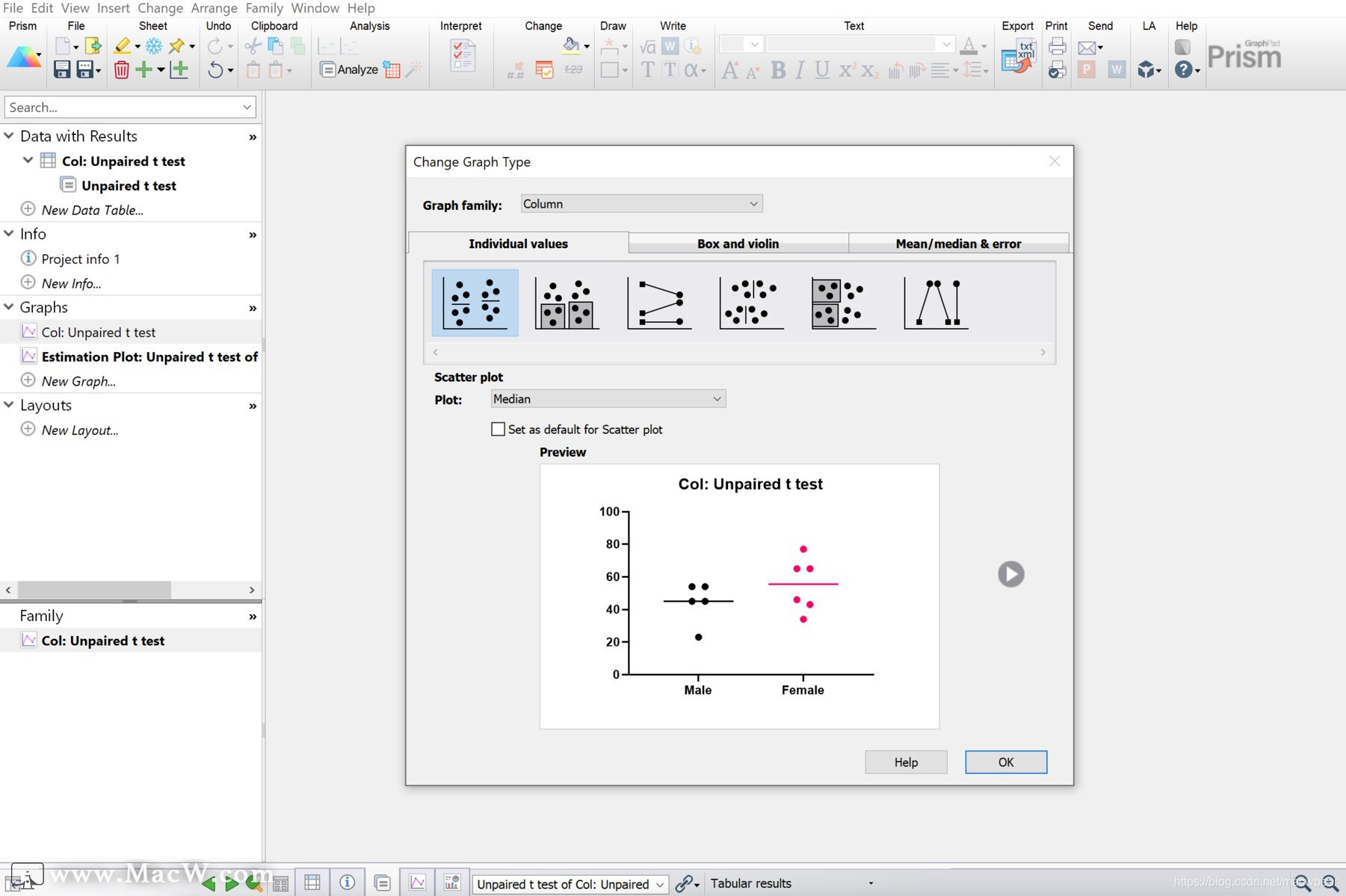Click the green New sheet plus icon

[143, 69]
